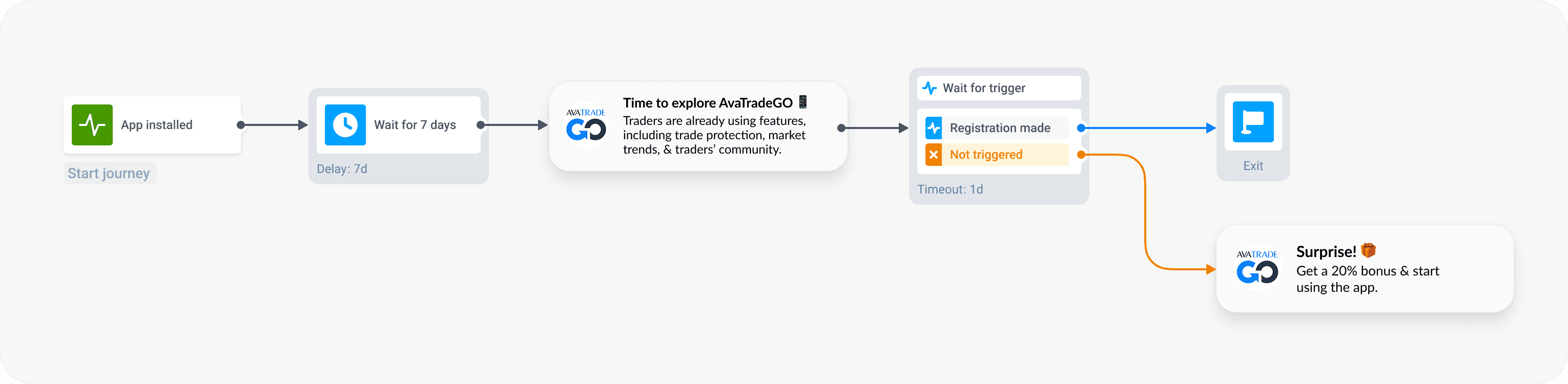The image size is (1568, 384).
Task: Select the Registration made trigger row
Action: point(1000,128)
